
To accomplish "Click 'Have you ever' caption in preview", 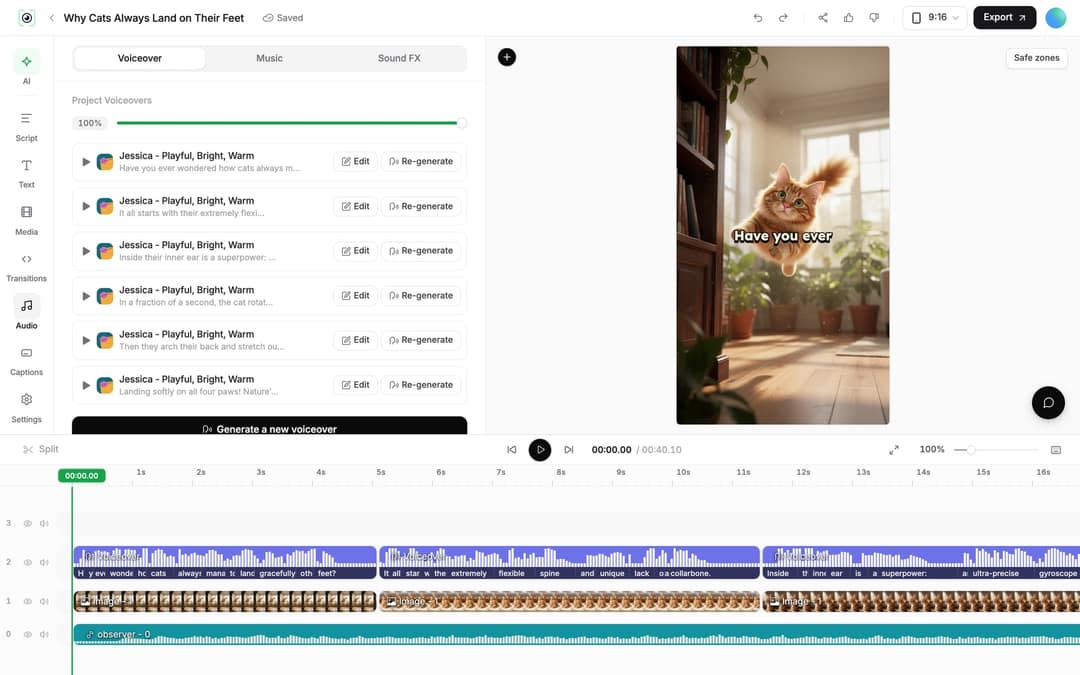I will pyautogui.click(x=782, y=236).
